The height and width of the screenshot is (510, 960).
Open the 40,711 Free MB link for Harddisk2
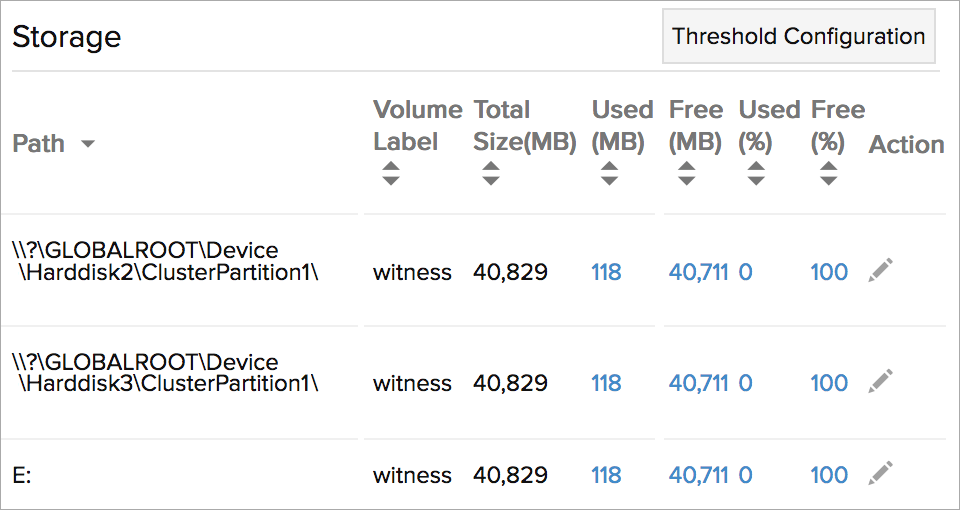(x=698, y=272)
